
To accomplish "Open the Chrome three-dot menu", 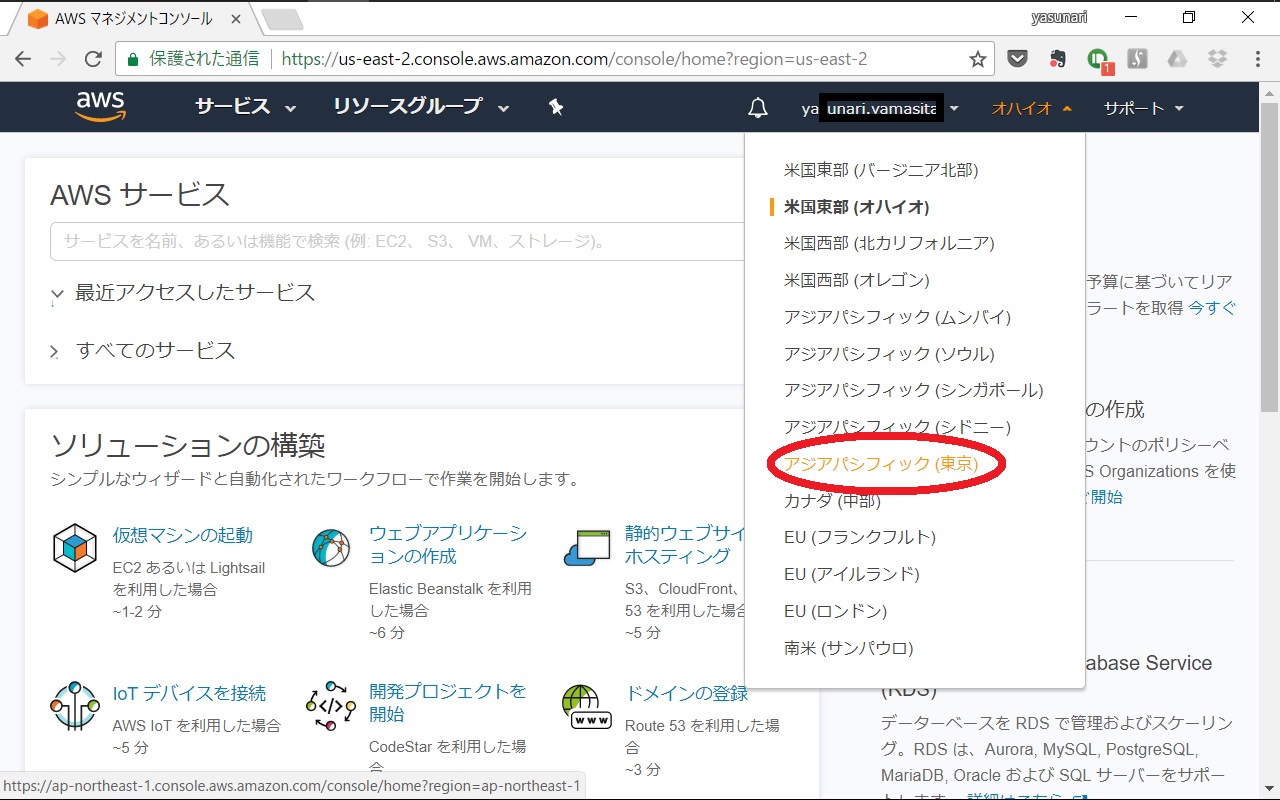I will coord(1257,59).
